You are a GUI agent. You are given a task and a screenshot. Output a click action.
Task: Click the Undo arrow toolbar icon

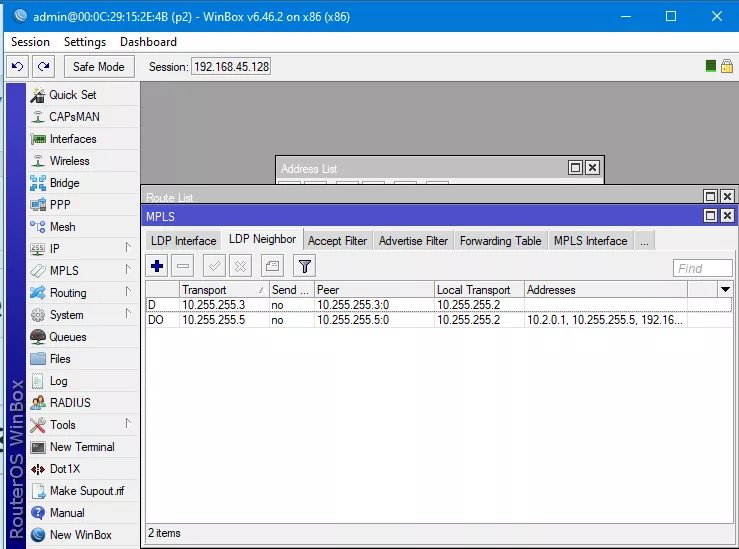(17, 66)
